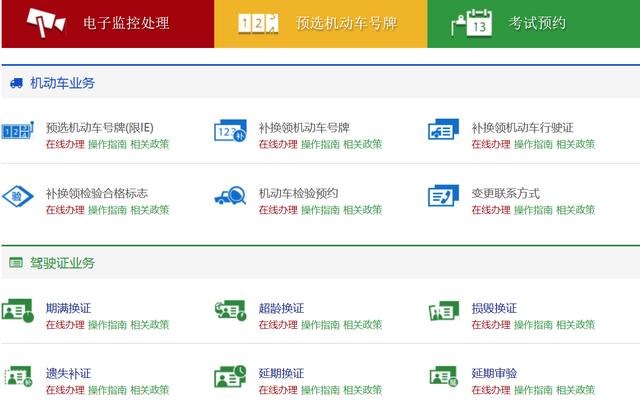640x400 pixels.
Task: Click the surveillance camera icon in red banner
Action: pos(46,22)
